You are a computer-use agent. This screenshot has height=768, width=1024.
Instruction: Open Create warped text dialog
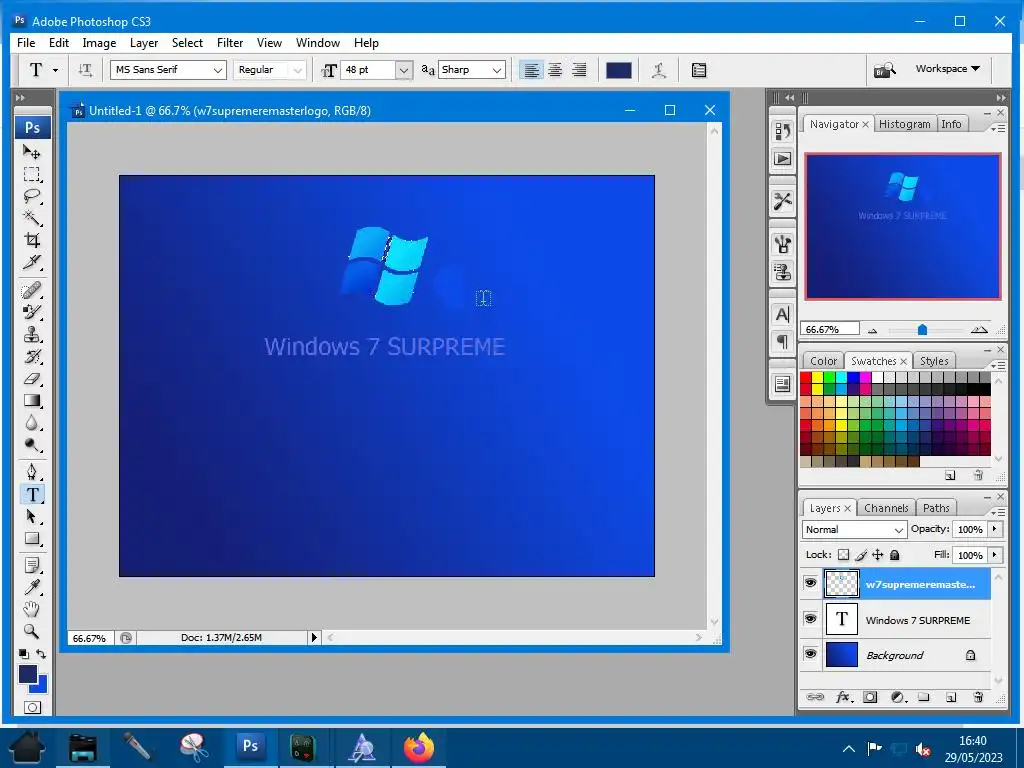659,70
